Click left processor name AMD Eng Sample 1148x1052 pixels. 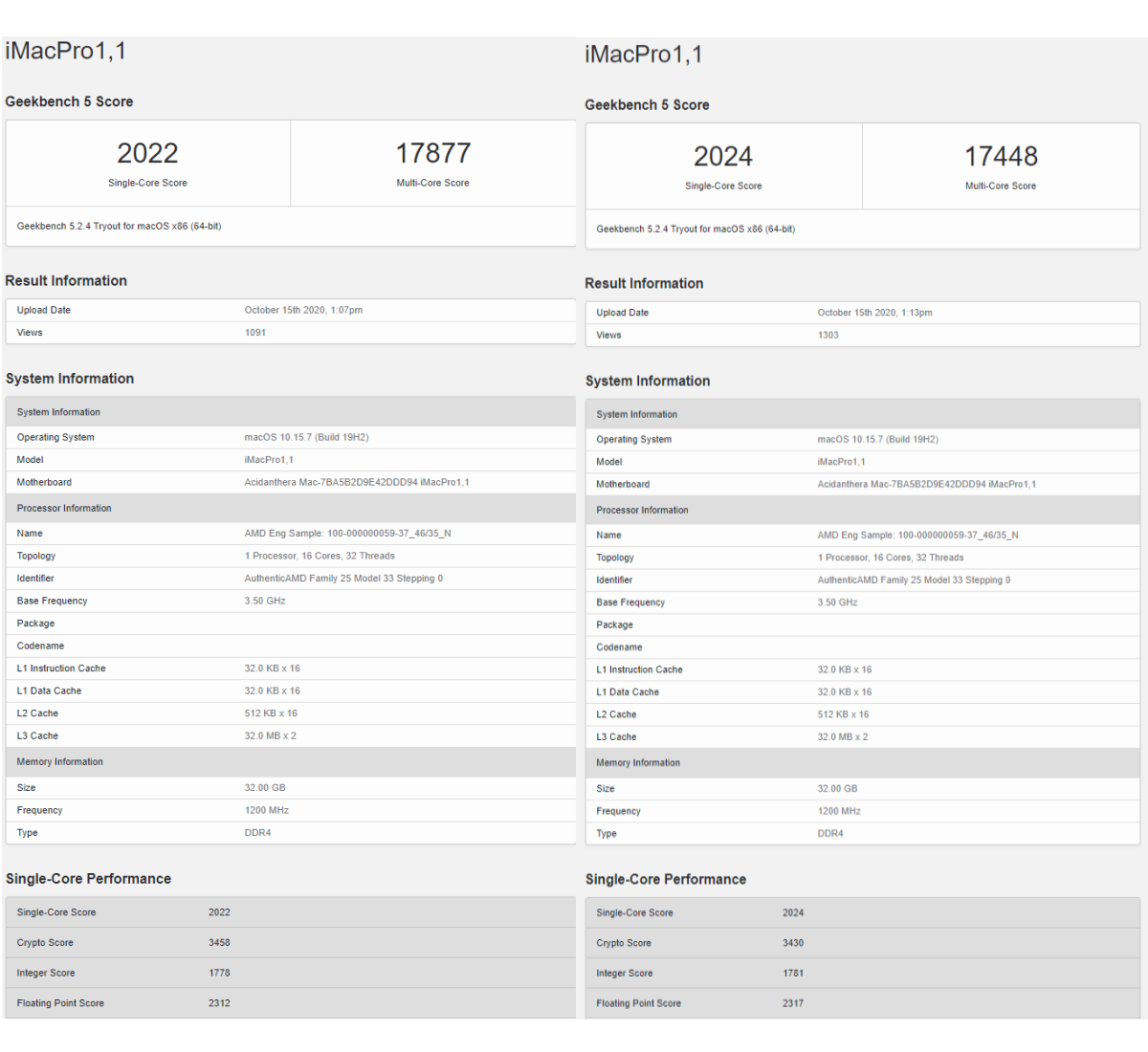pyautogui.click(x=347, y=534)
